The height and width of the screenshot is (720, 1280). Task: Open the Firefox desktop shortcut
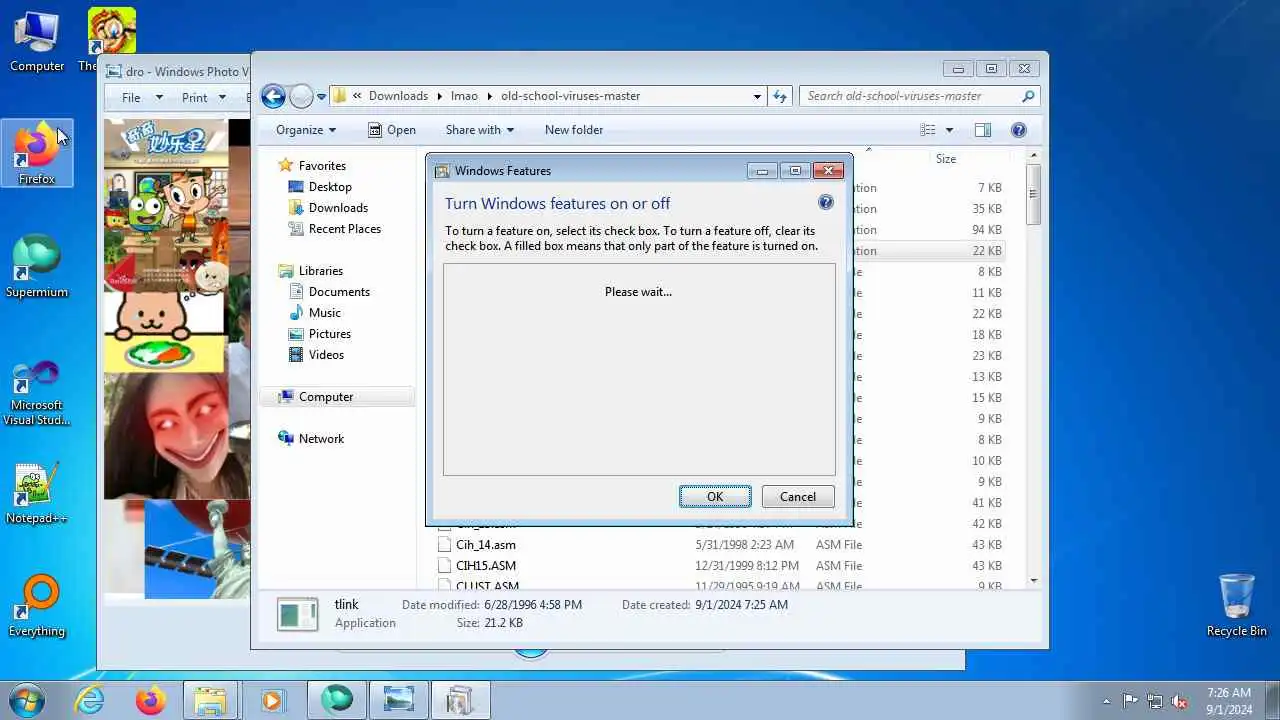coord(37,153)
